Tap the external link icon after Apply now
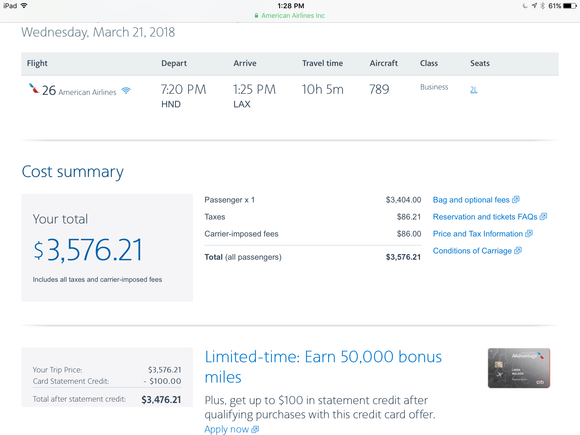This screenshot has width=580, height=435. coord(255,429)
